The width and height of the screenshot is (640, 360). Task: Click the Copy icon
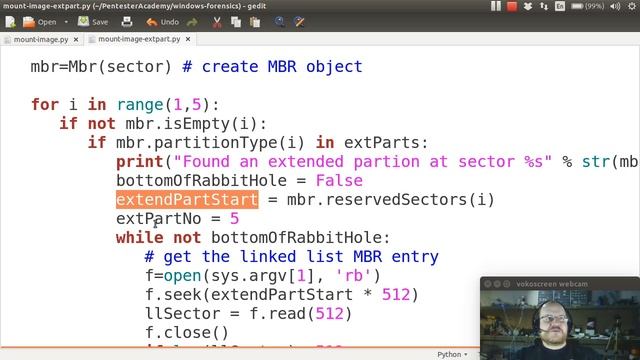pyautogui.click(x=236, y=22)
